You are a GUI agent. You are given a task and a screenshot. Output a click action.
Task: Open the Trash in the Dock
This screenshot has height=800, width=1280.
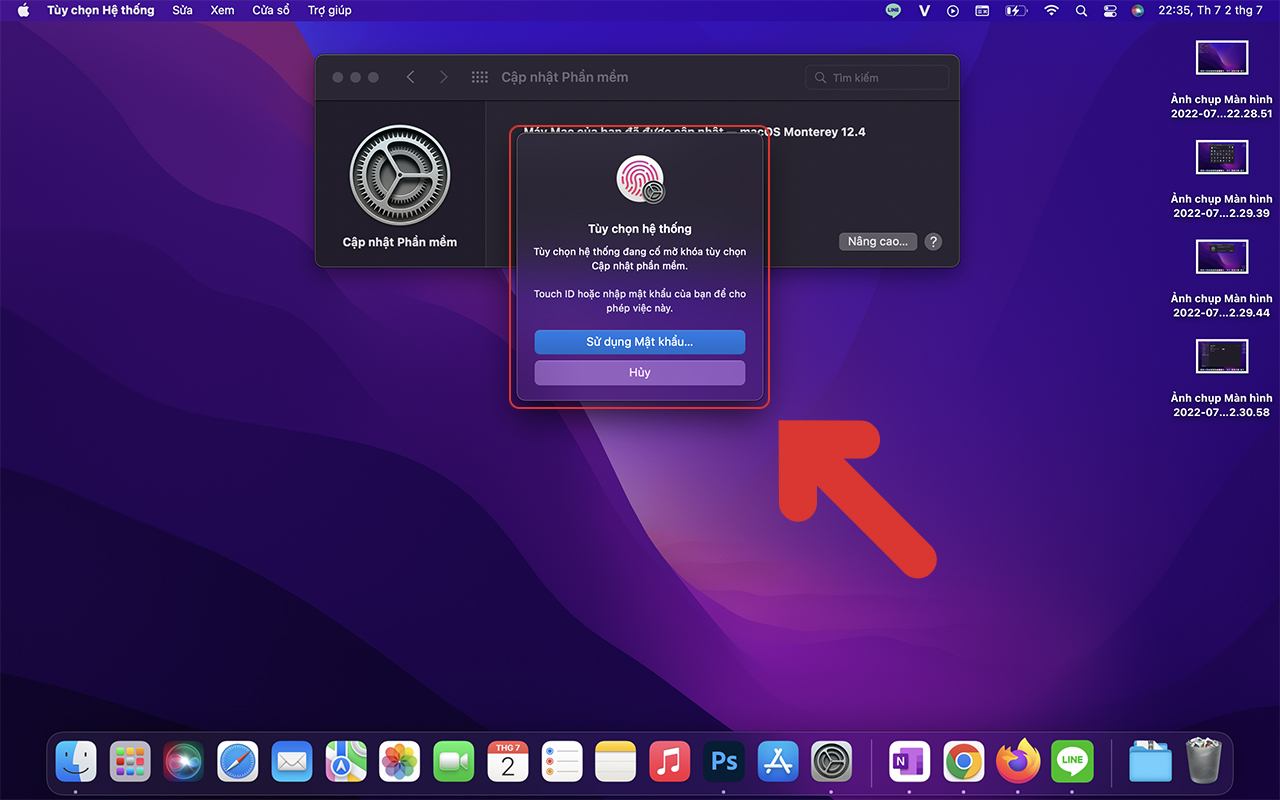[x=1204, y=762]
